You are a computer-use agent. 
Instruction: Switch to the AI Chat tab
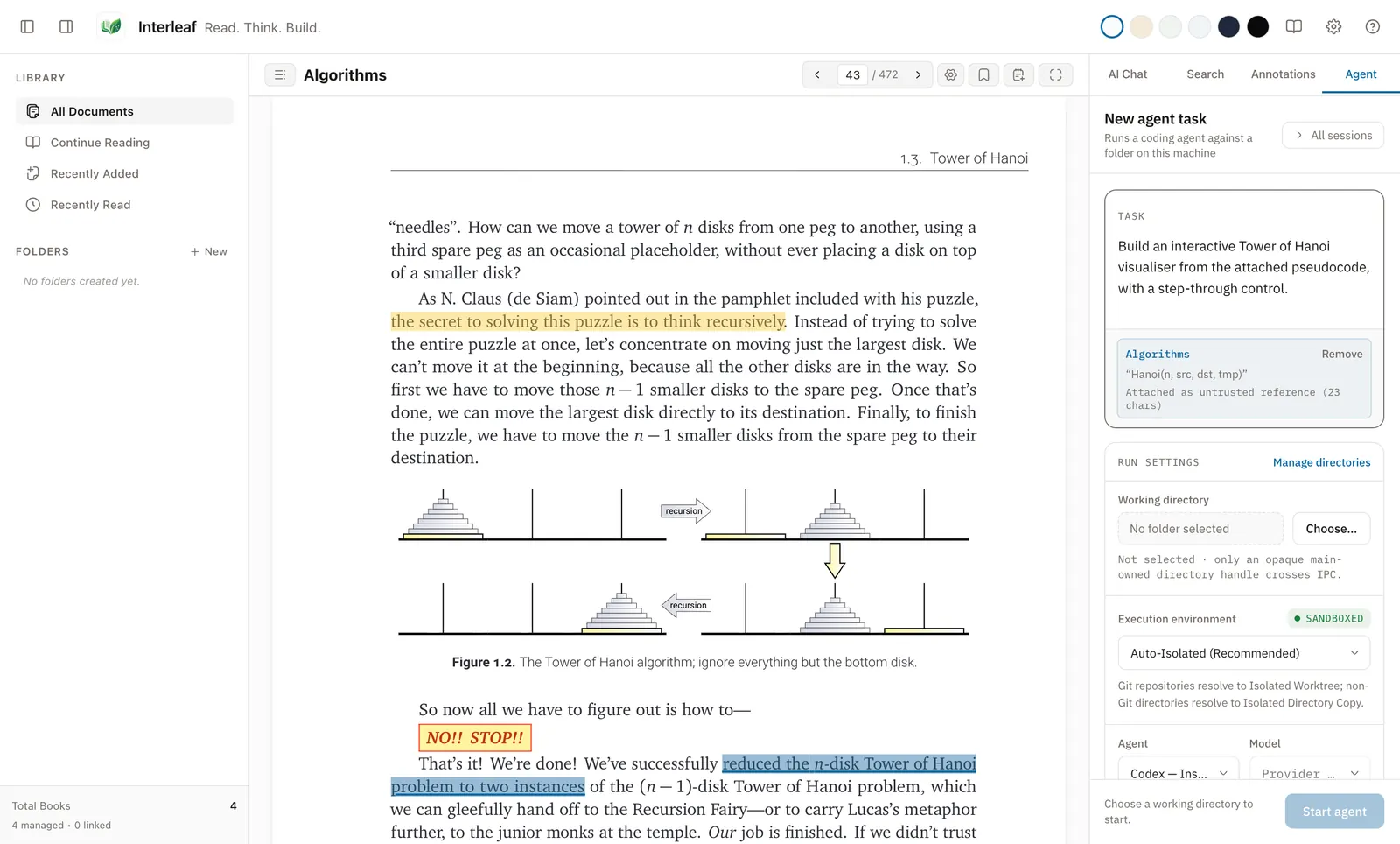tap(1128, 74)
